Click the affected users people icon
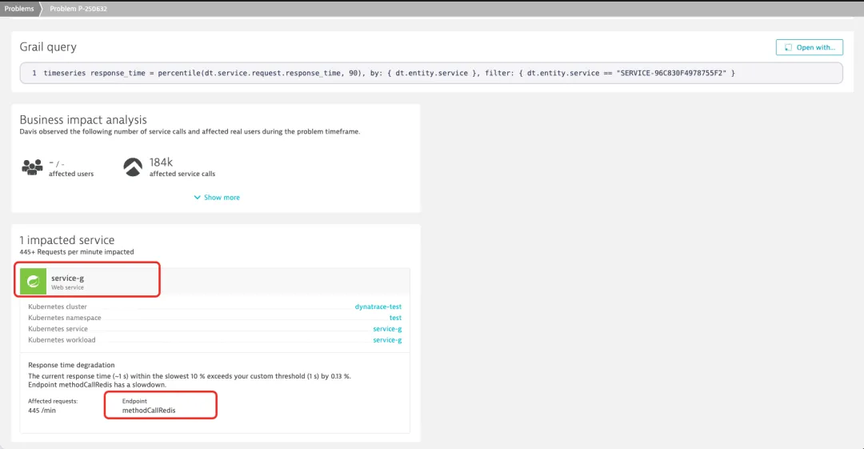This screenshot has height=449, width=864. click(x=32, y=166)
